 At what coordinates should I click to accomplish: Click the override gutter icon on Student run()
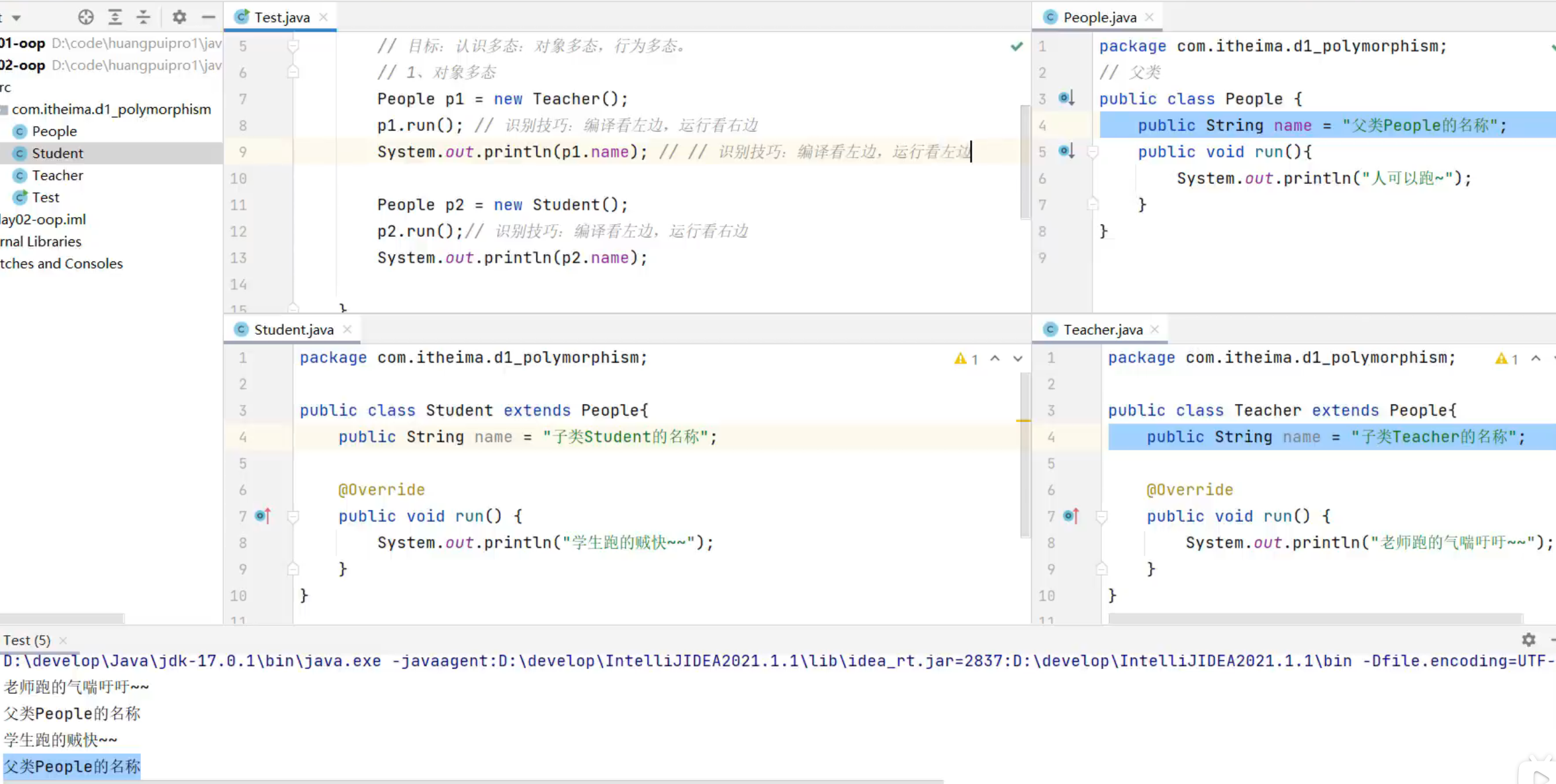[263, 515]
